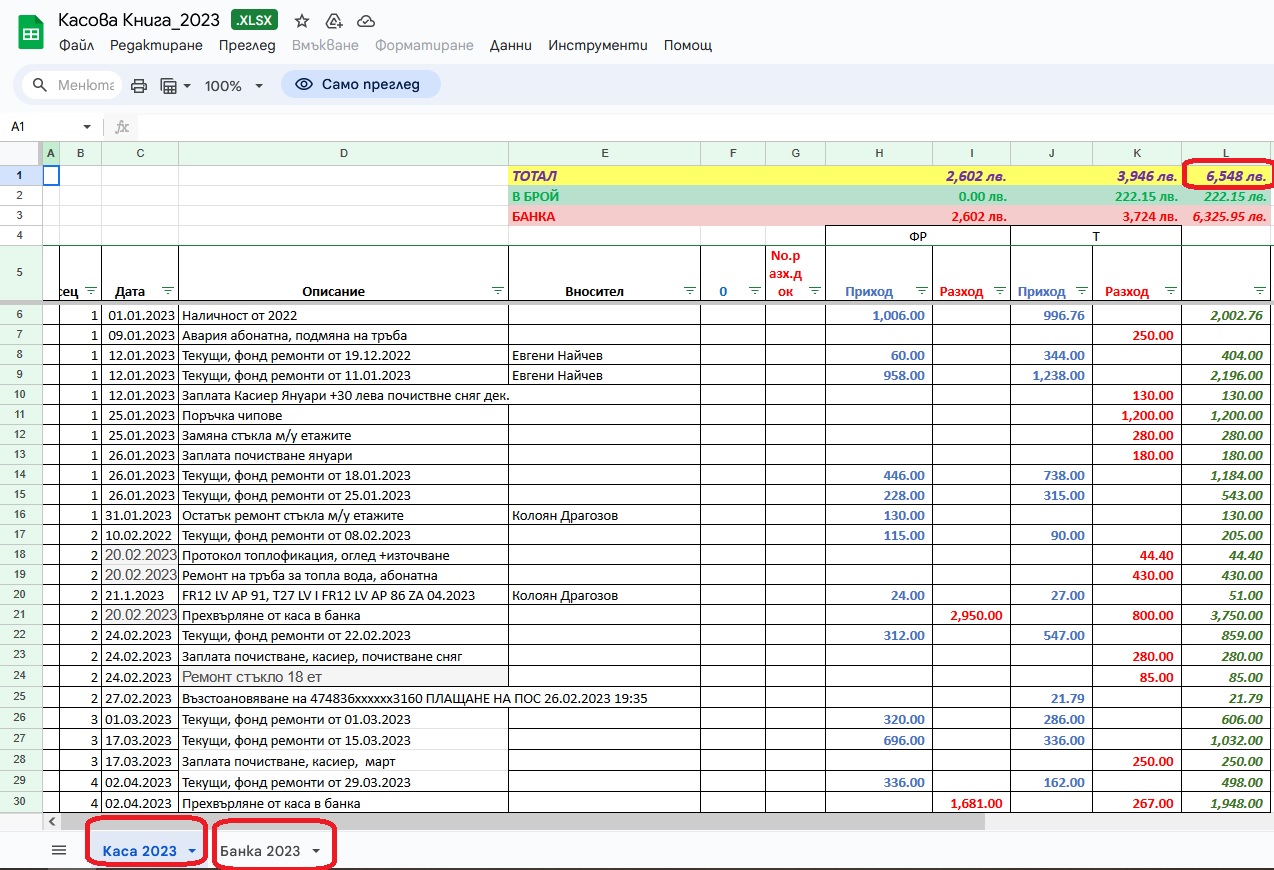Image resolution: width=1274 pixels, height=870 pixels.
Task: Open filter icon in column L header
Action: (1261, 291)
